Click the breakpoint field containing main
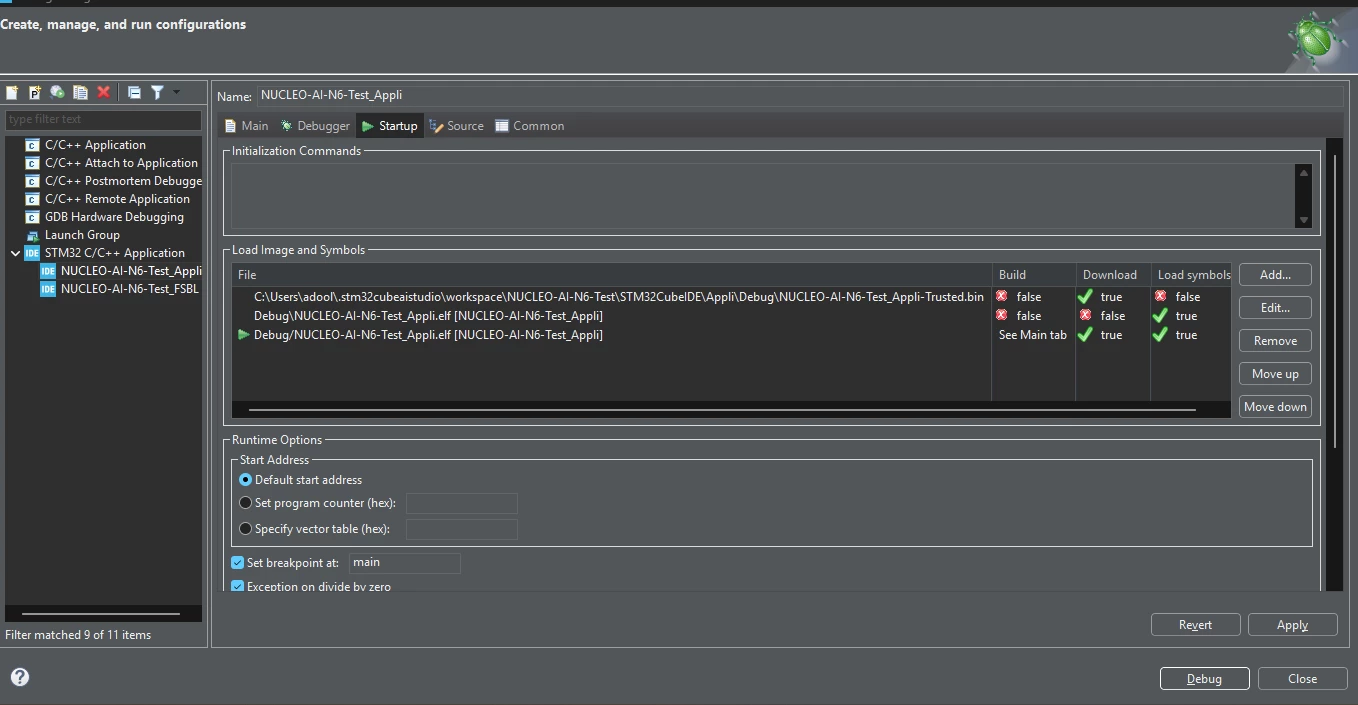1358x705 pixels. [x=405, y=563]
